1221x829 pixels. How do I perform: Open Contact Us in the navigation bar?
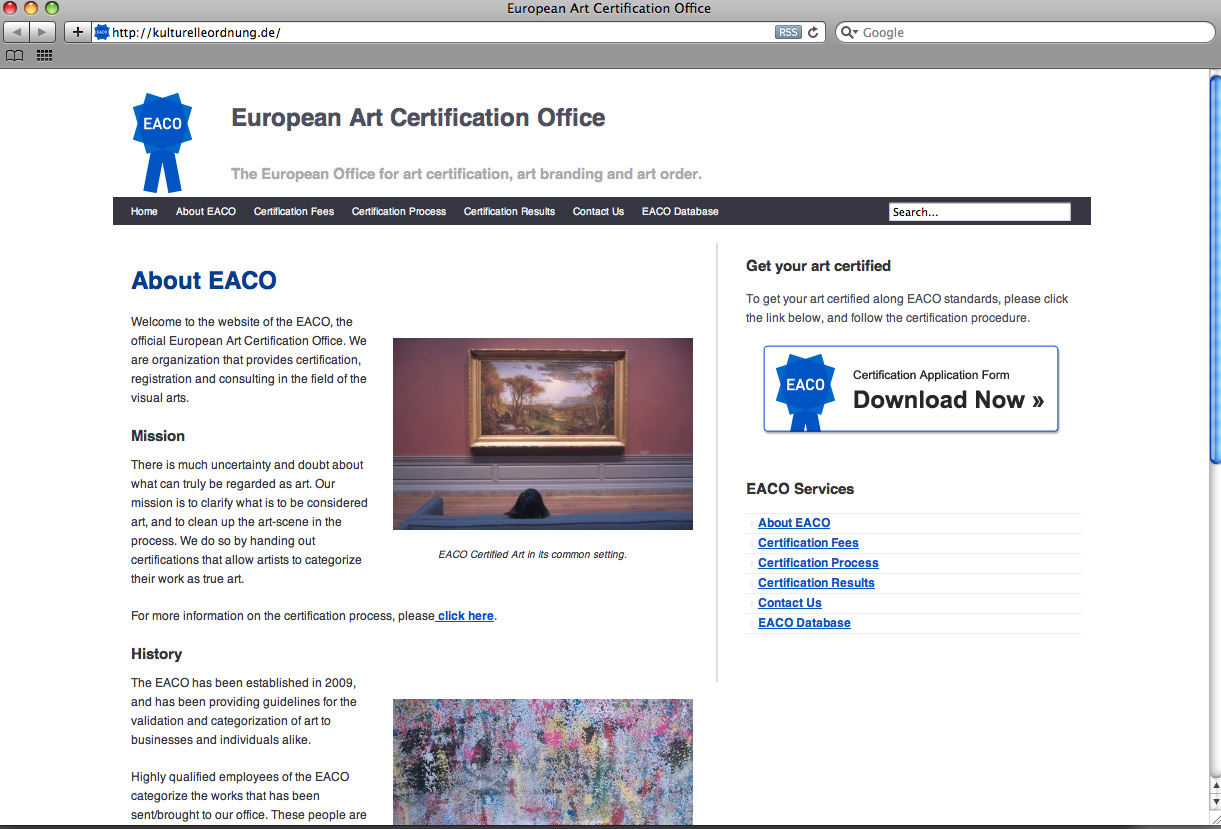pos(598,211)
